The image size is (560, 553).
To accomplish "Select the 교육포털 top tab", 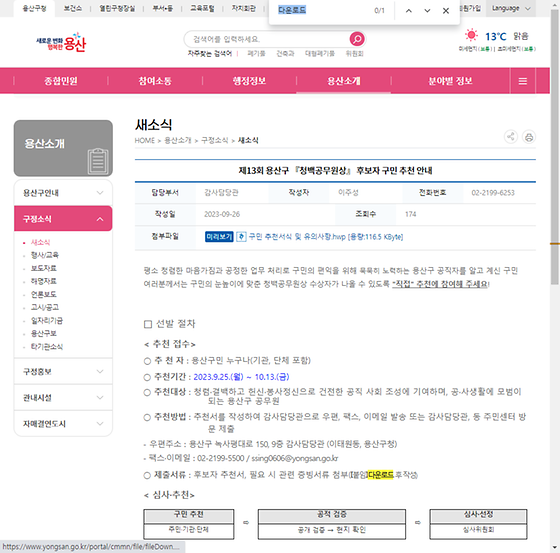I will (202, 8).
